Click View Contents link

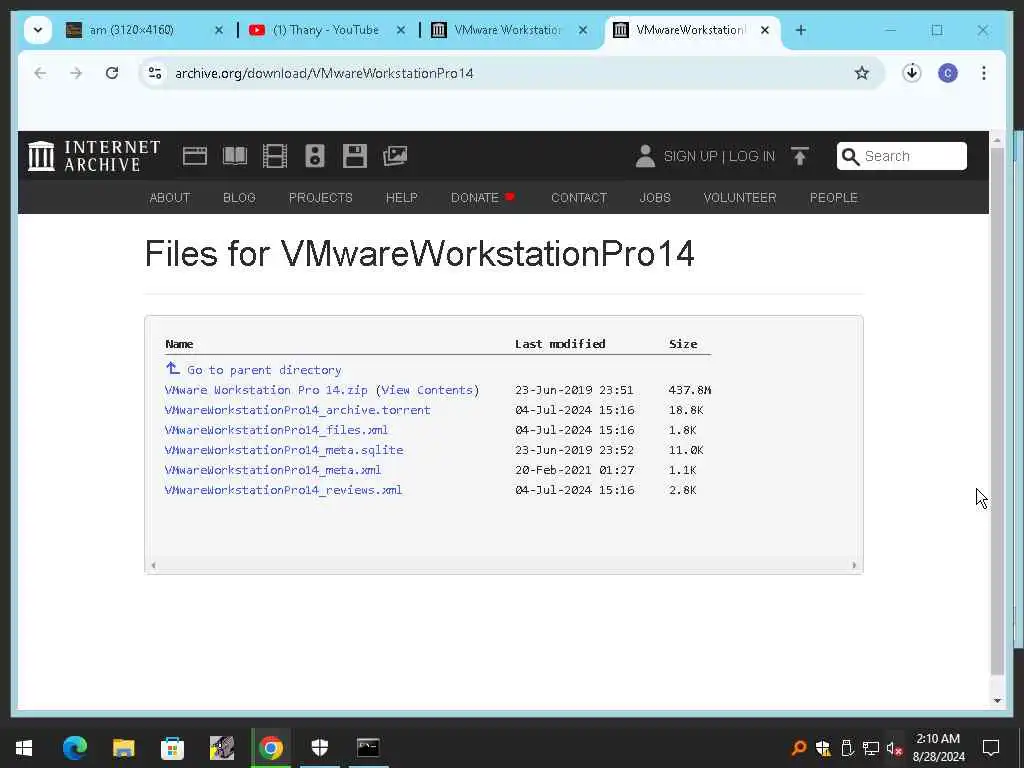click(x=427, y=390)
